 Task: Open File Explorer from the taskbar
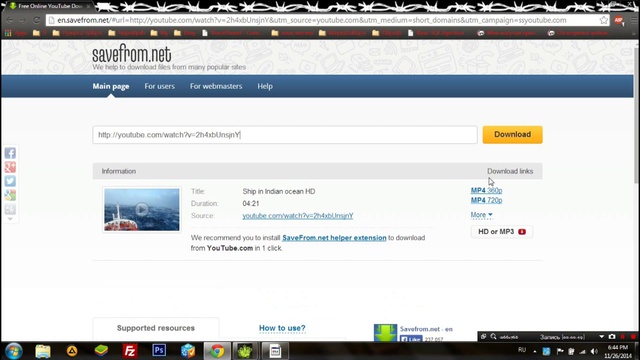(43, 351)
